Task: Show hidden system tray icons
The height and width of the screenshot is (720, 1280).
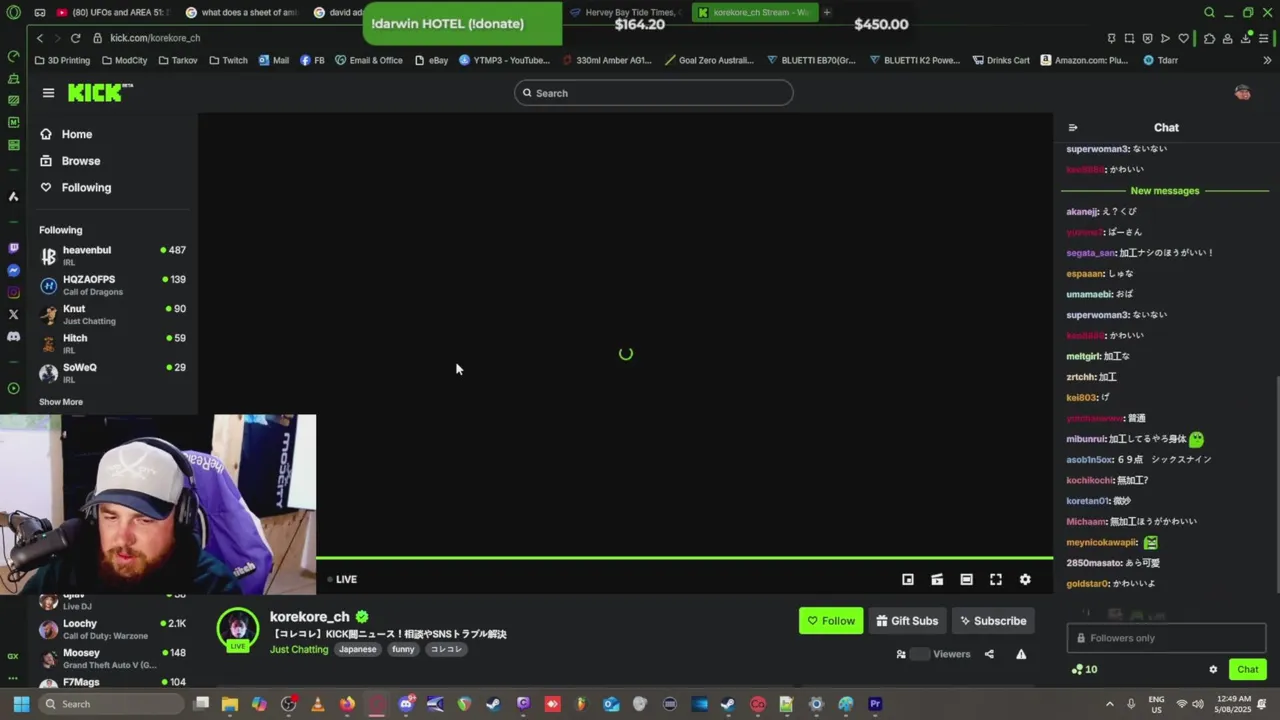Action: [1110, 704]
